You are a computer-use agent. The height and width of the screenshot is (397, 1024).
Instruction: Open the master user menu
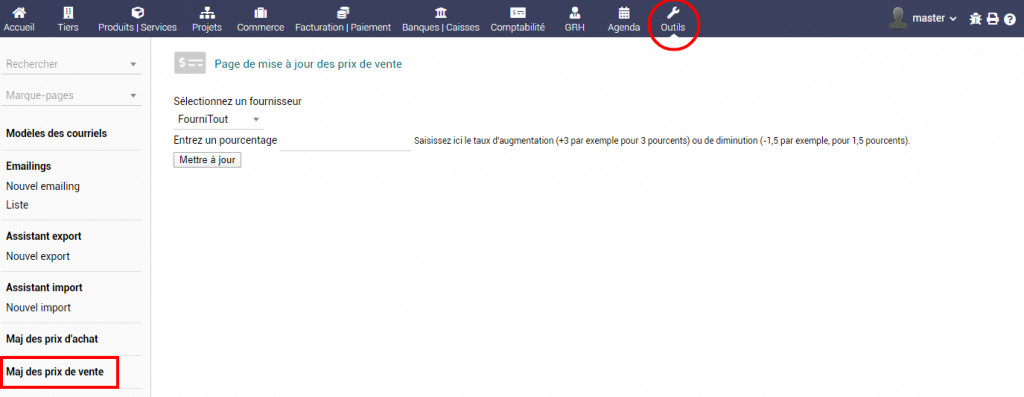tap(923, 18)
